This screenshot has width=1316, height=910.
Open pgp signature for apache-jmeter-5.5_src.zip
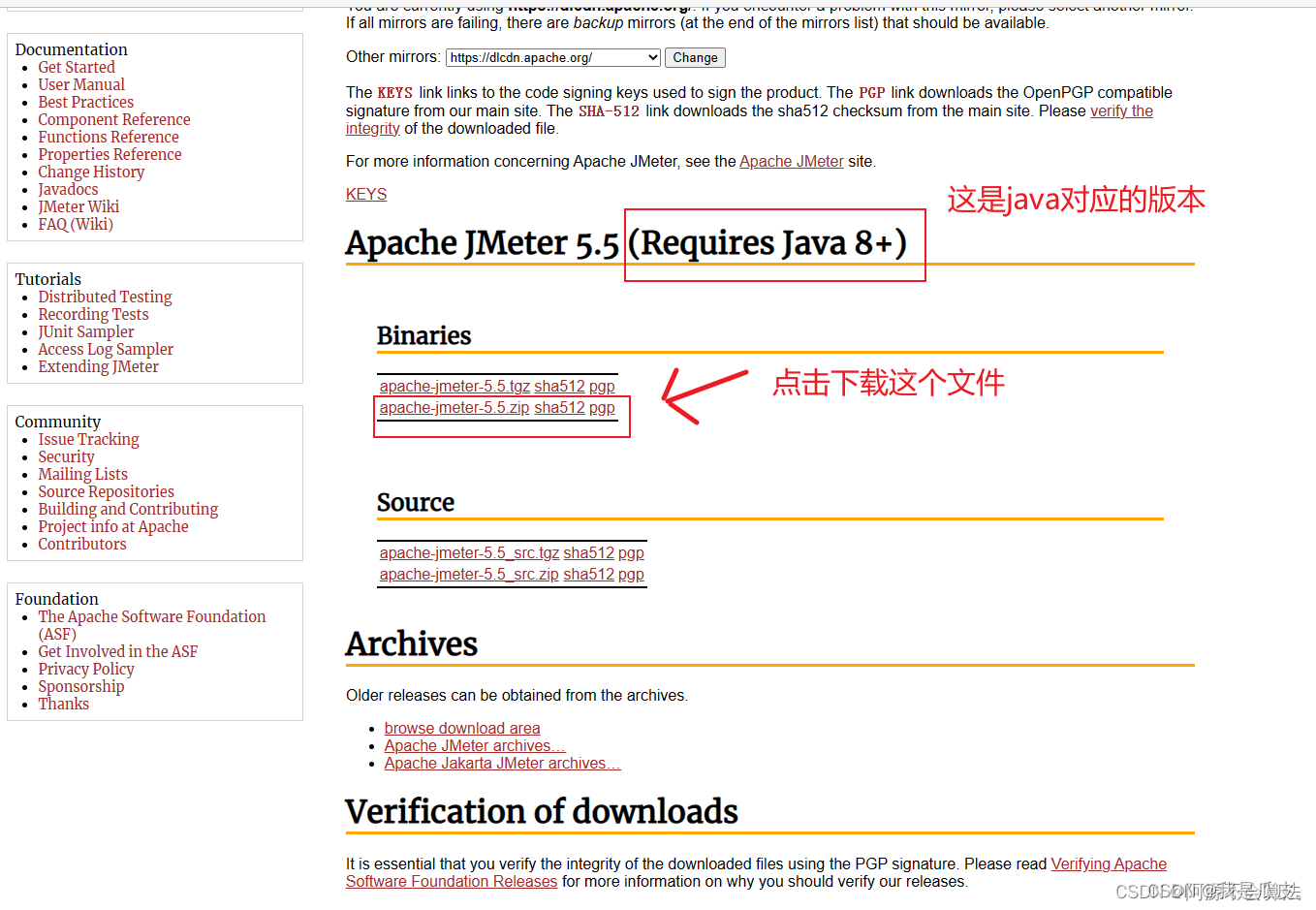631,574
